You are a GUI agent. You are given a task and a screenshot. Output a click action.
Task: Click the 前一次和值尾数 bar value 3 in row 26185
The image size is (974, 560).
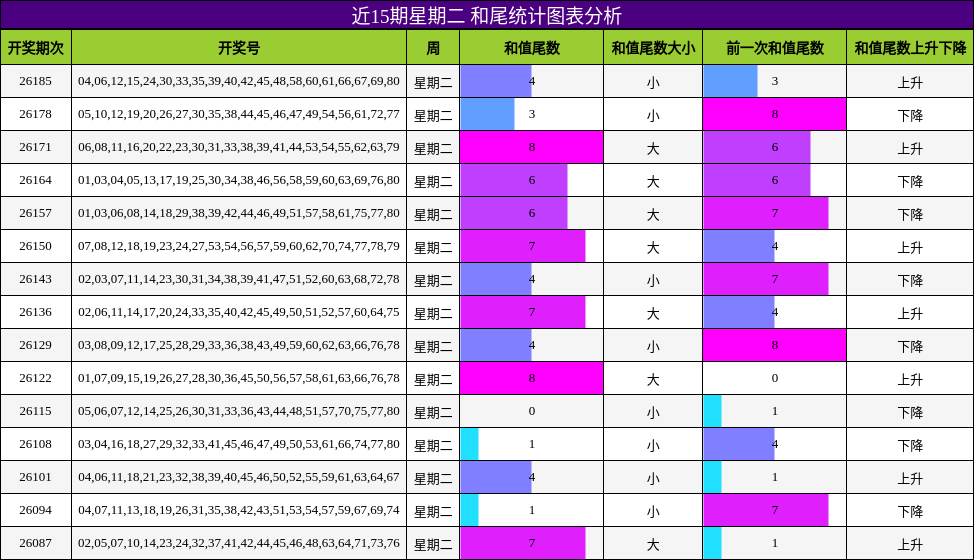[x=730, y=81]
